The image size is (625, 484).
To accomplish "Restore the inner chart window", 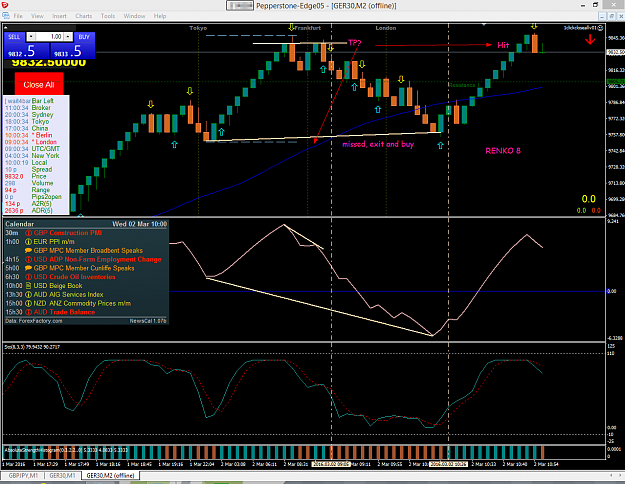I will [611, 16].
